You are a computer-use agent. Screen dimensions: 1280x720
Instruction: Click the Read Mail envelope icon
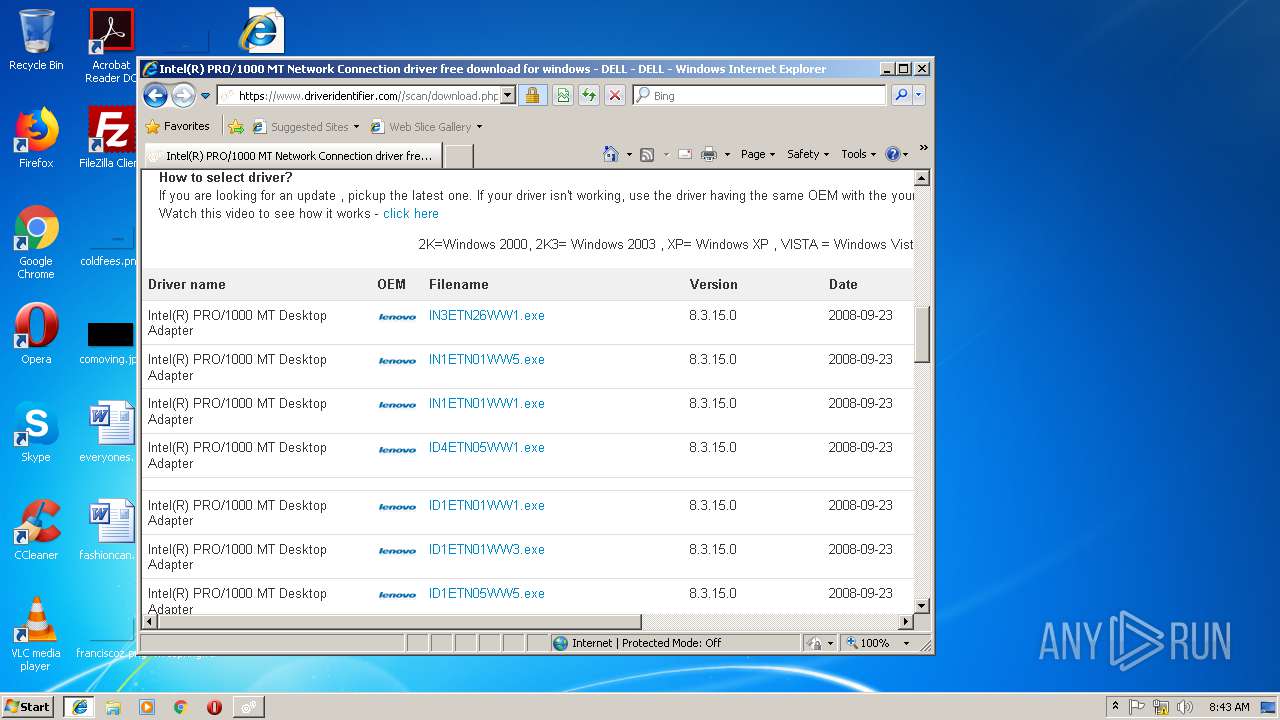pyautogui.click(x=685, y=154)
